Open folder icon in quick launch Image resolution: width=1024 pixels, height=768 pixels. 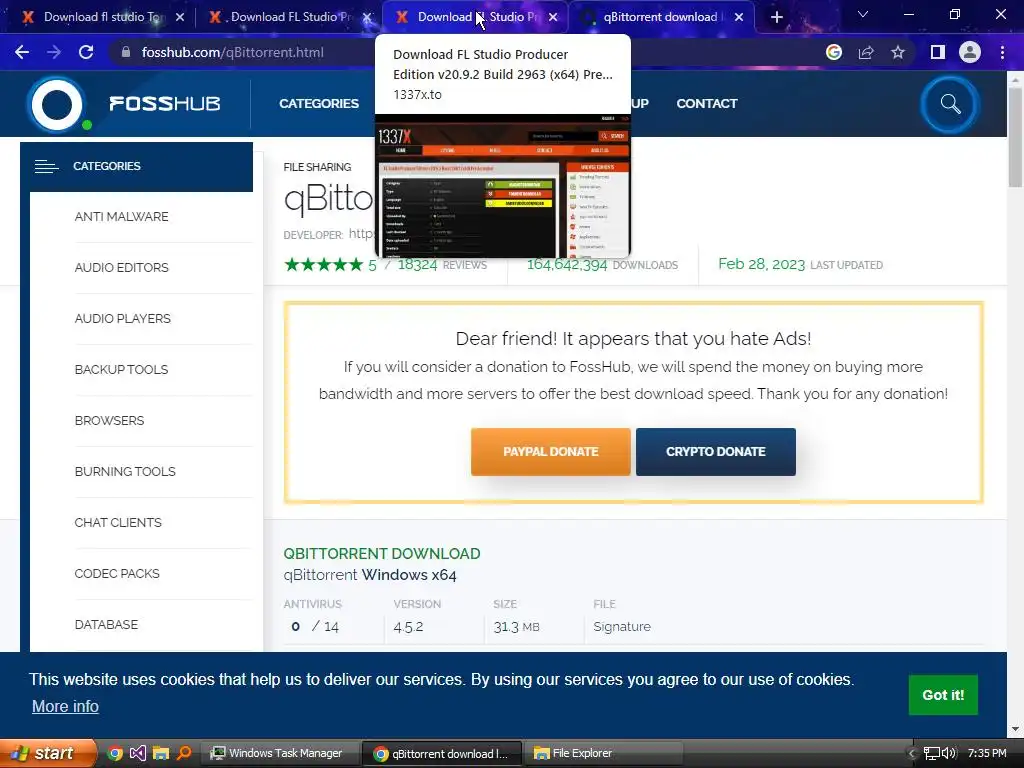pos(161,753)
